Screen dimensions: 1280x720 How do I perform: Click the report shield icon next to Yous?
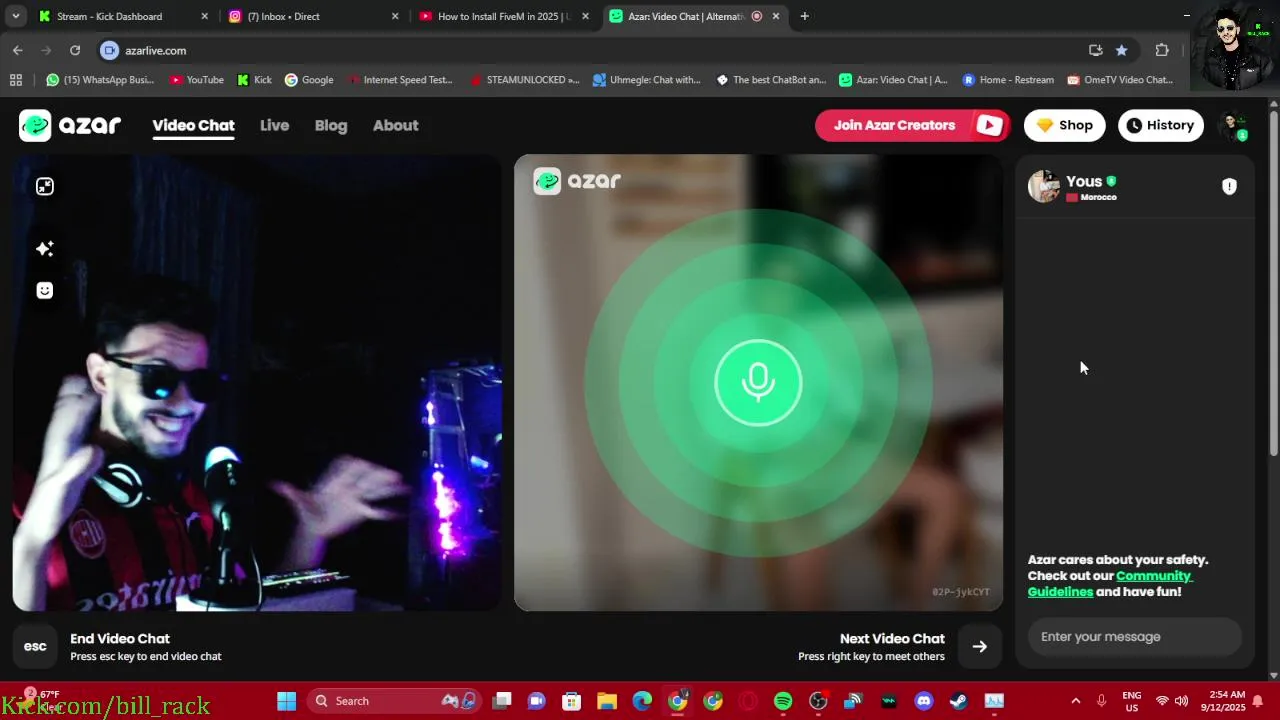point(1229,186)
